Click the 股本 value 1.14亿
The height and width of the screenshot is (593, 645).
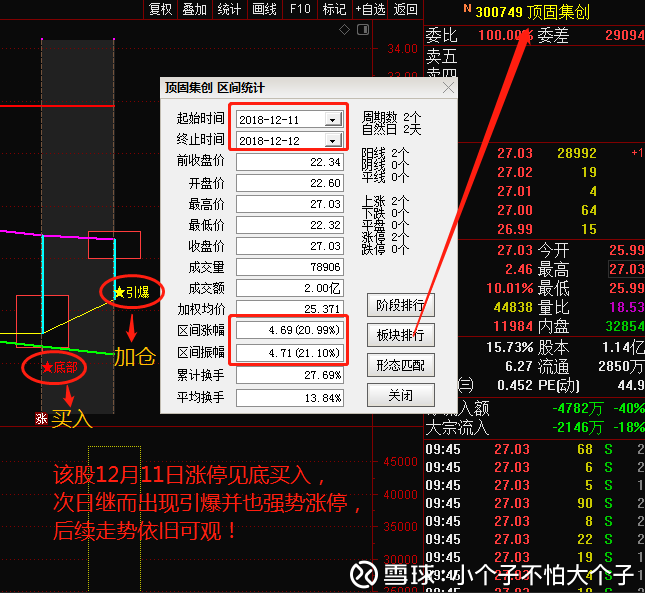point(623,347)
